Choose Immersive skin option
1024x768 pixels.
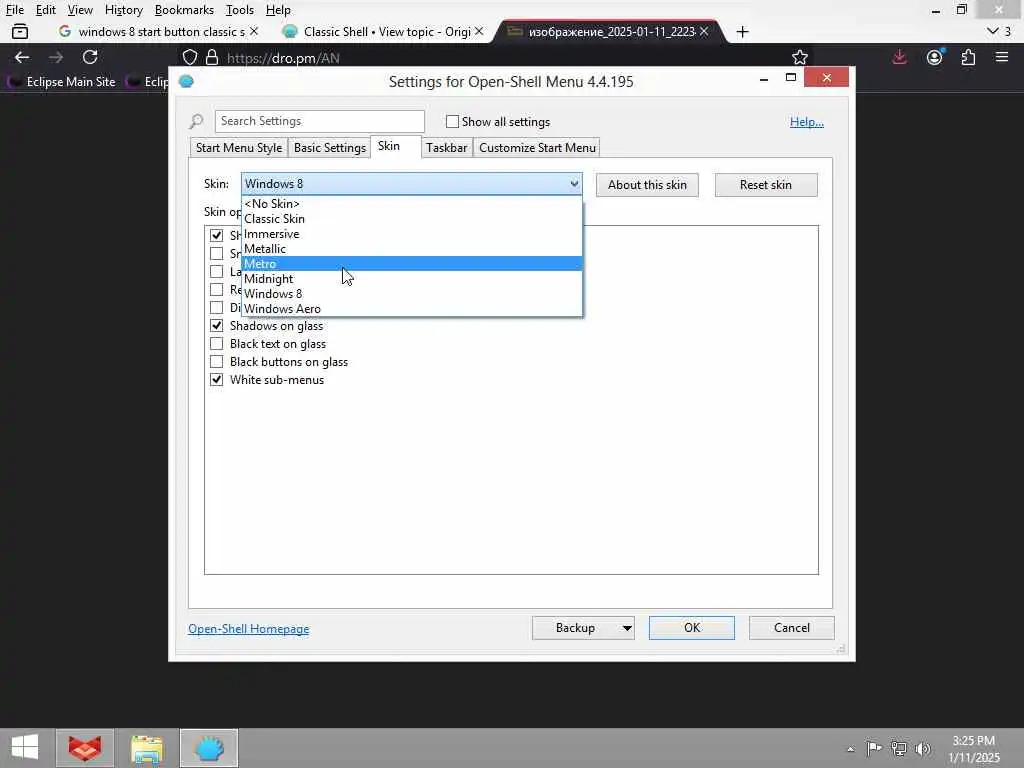[411, 234]
